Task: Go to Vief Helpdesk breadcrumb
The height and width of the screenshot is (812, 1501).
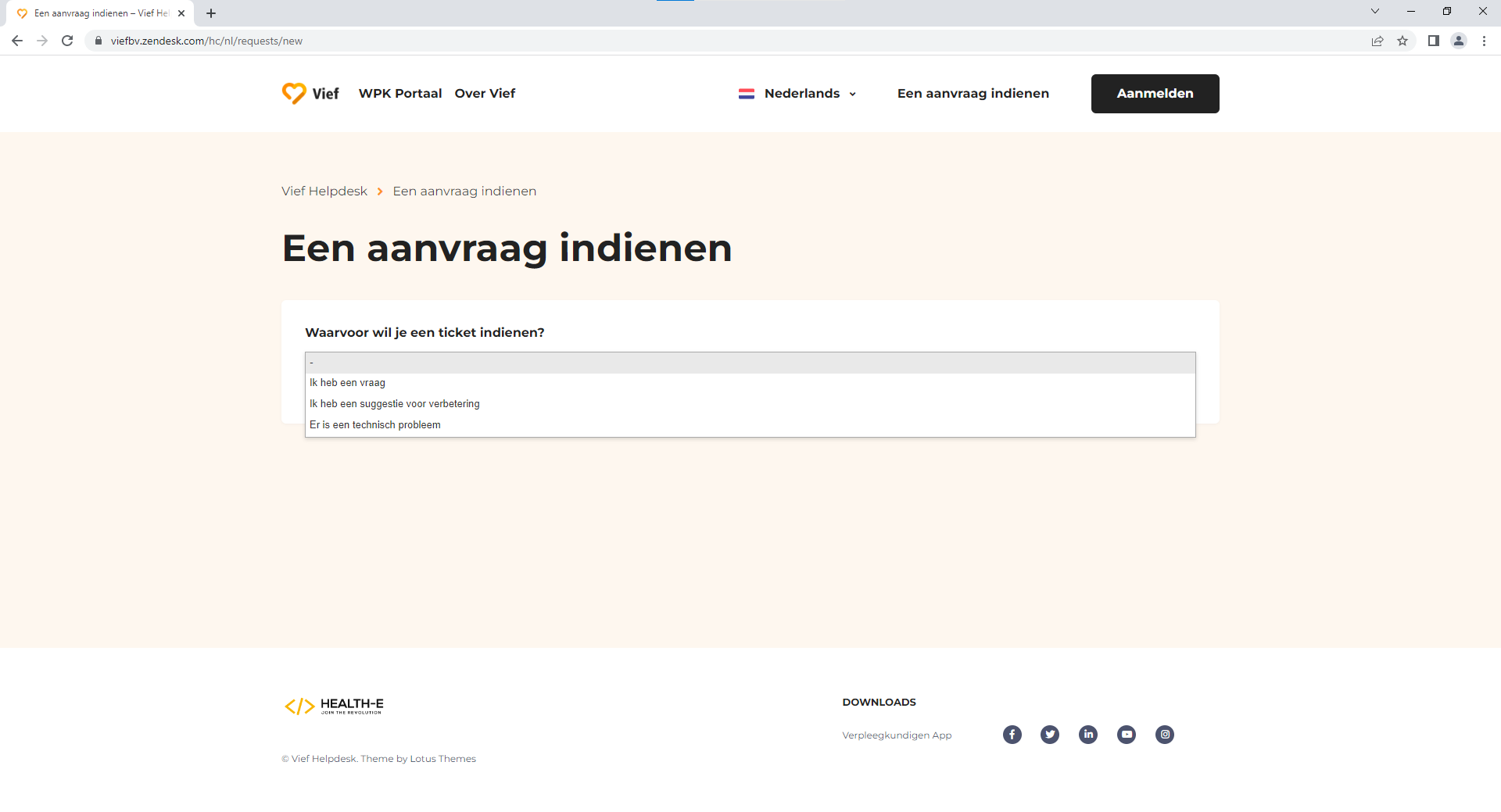Action: point(324,191)
